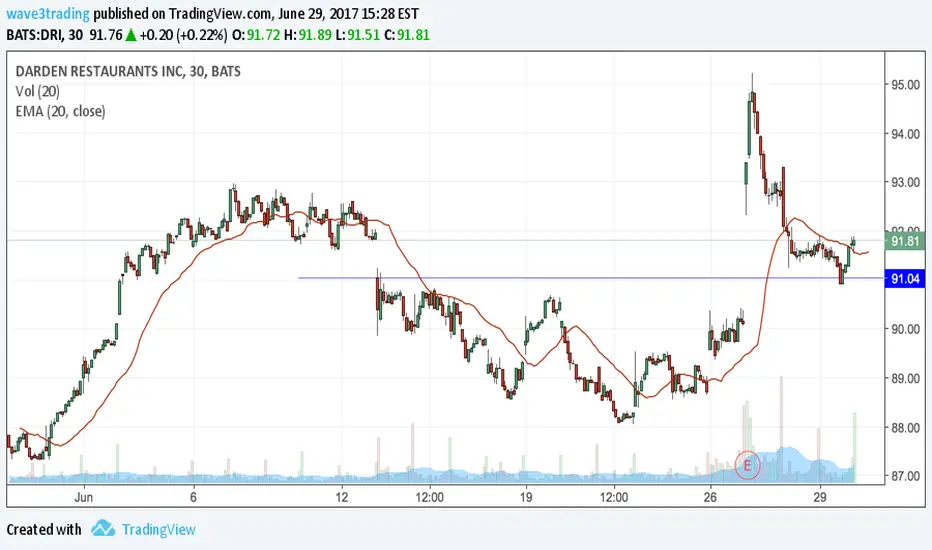
Task: Click the 6 date label on time axis
Action: click(193, 497)
